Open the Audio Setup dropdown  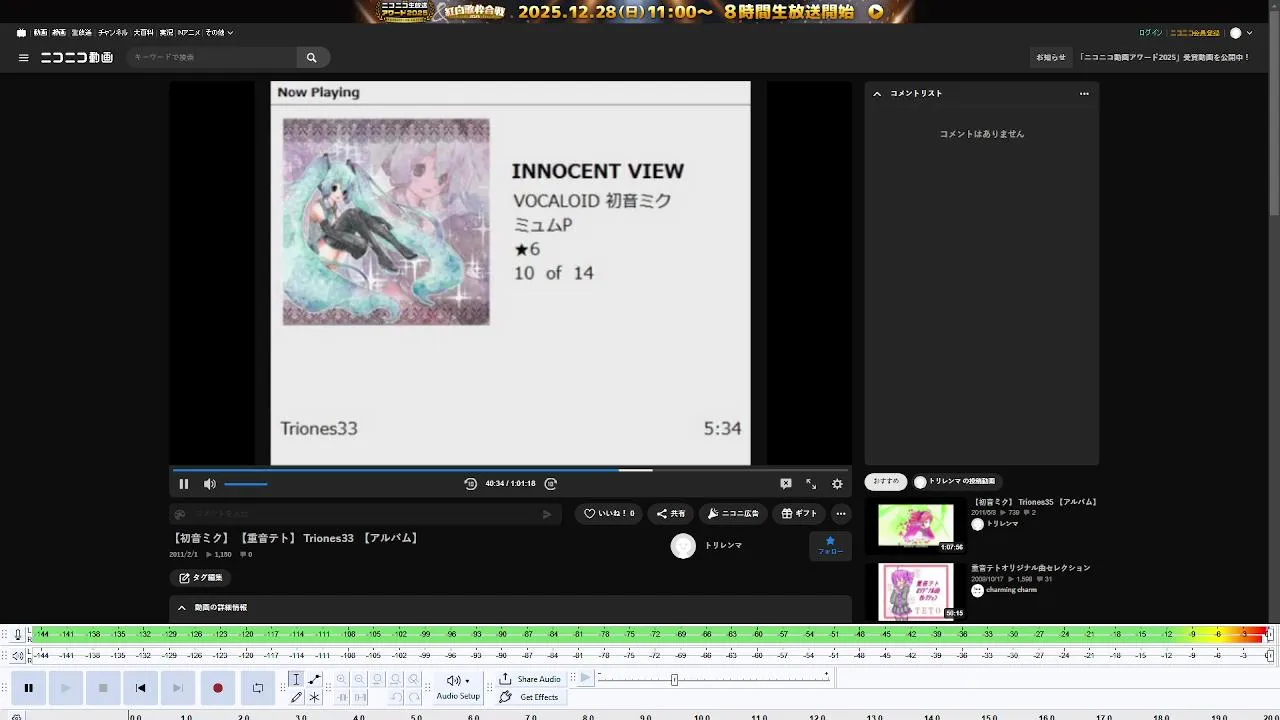458,687
